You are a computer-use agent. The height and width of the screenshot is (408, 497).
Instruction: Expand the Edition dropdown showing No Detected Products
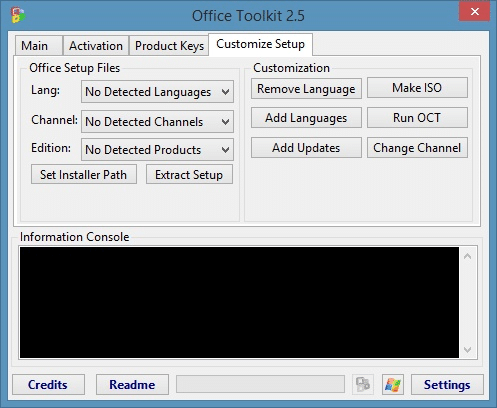(157, 150)
